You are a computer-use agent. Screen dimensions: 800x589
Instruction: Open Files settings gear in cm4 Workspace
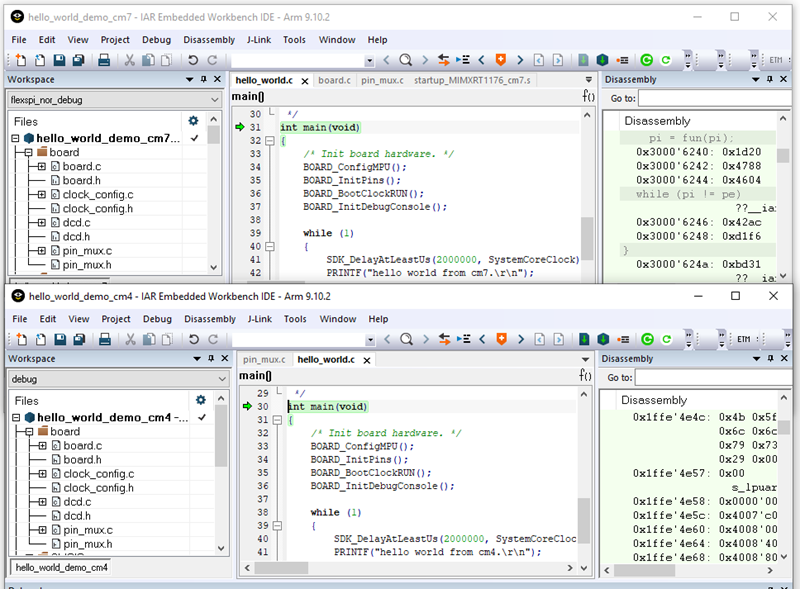pos(201,400)
